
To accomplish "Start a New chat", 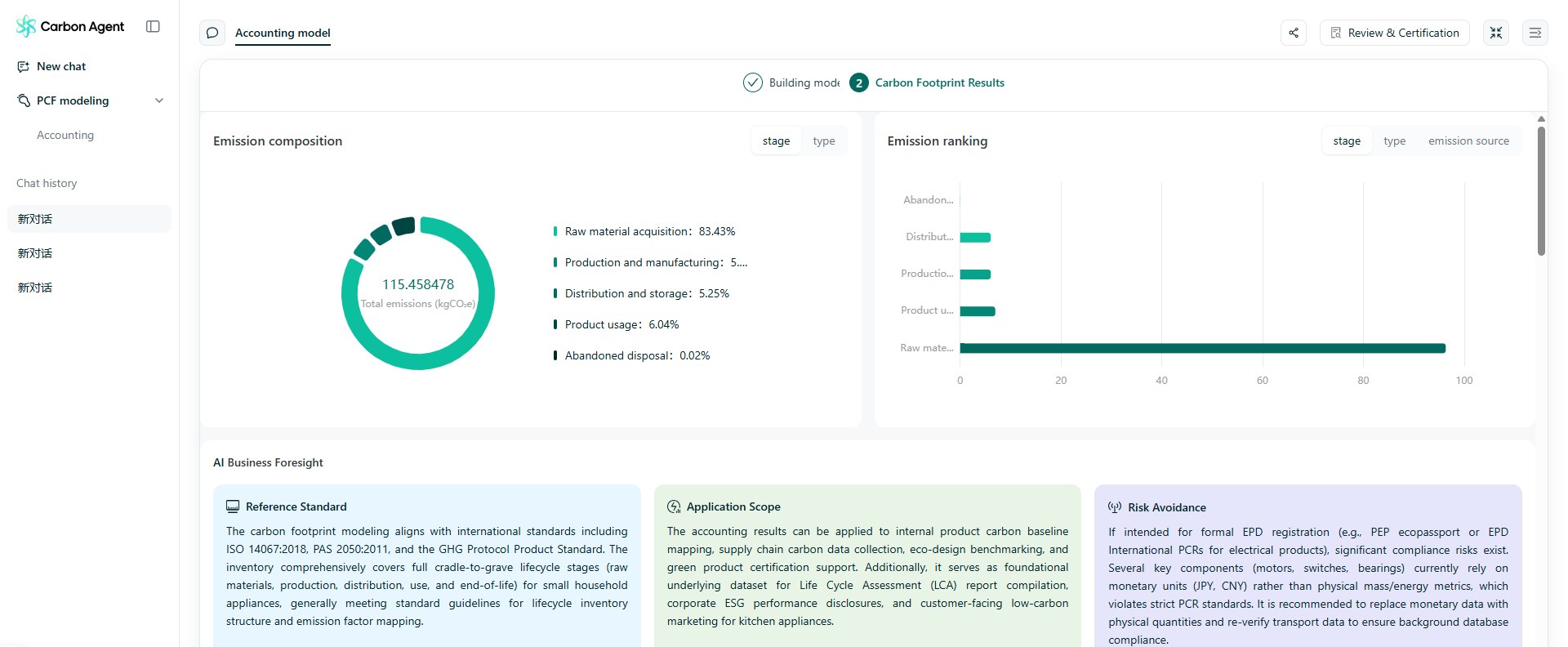I will [x=61, y=66].
